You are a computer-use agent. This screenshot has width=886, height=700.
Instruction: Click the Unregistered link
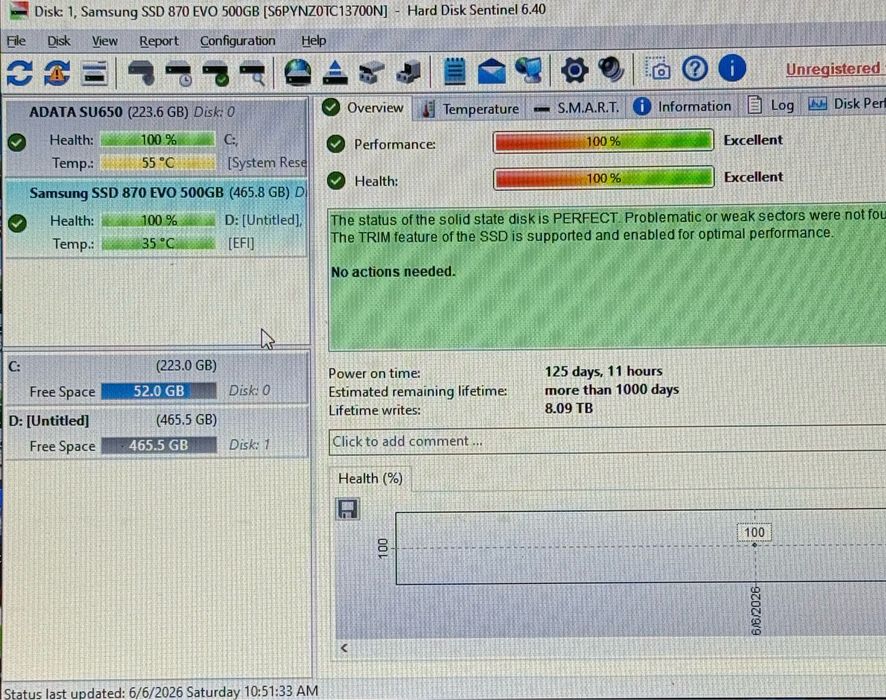tap(833, 68)
